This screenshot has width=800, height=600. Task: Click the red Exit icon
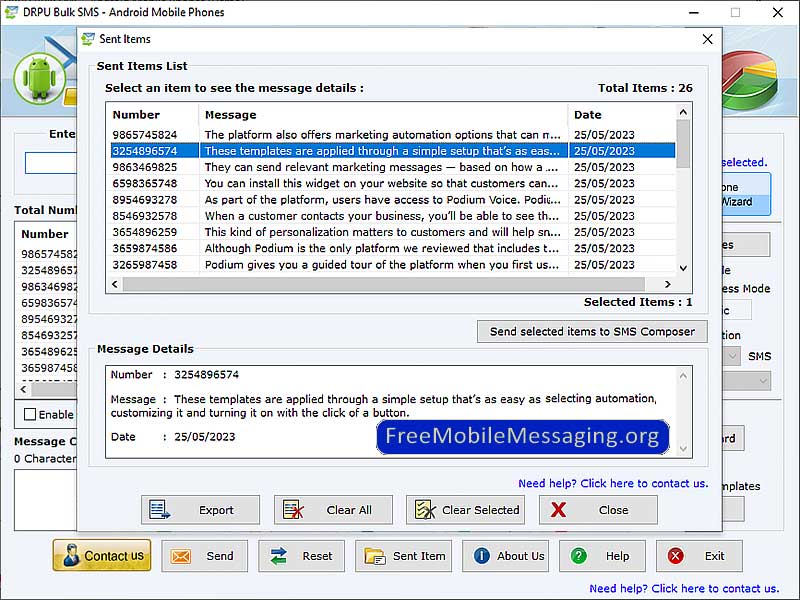coord(676,556)
